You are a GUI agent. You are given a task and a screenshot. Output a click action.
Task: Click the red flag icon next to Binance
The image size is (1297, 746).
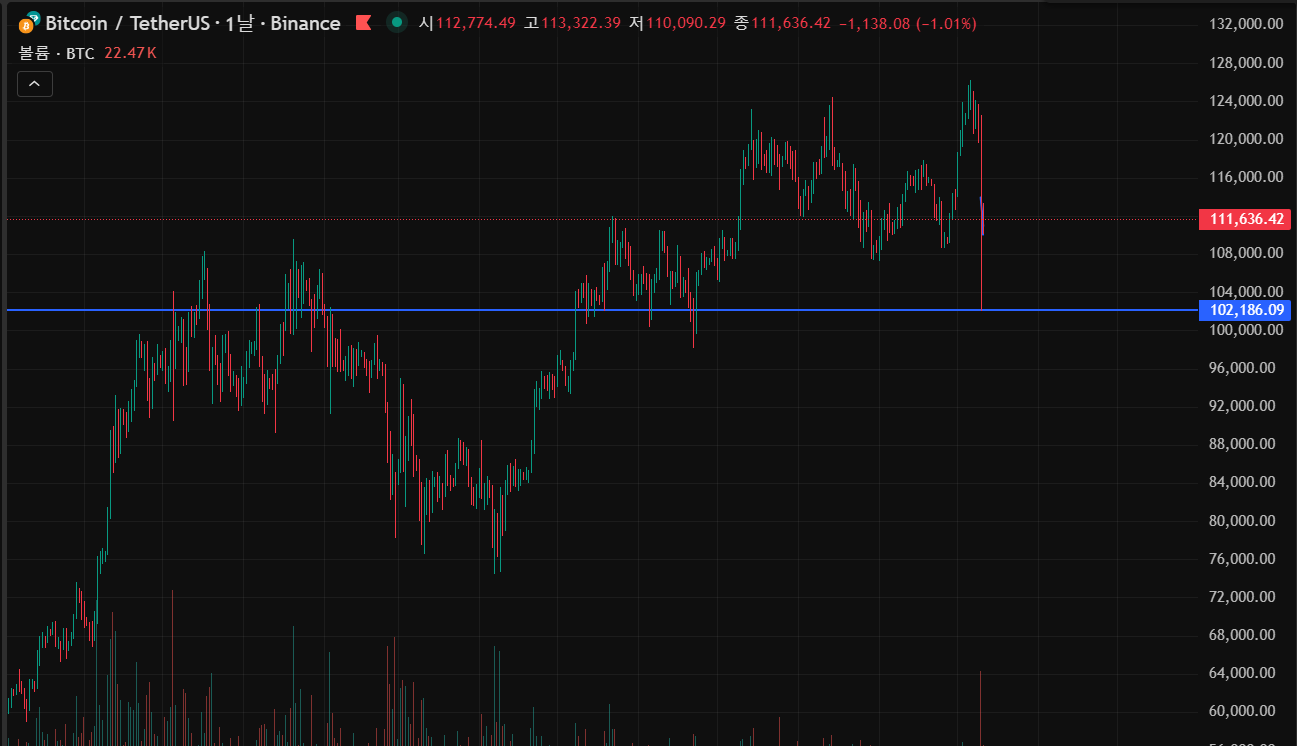coord(363,23)
